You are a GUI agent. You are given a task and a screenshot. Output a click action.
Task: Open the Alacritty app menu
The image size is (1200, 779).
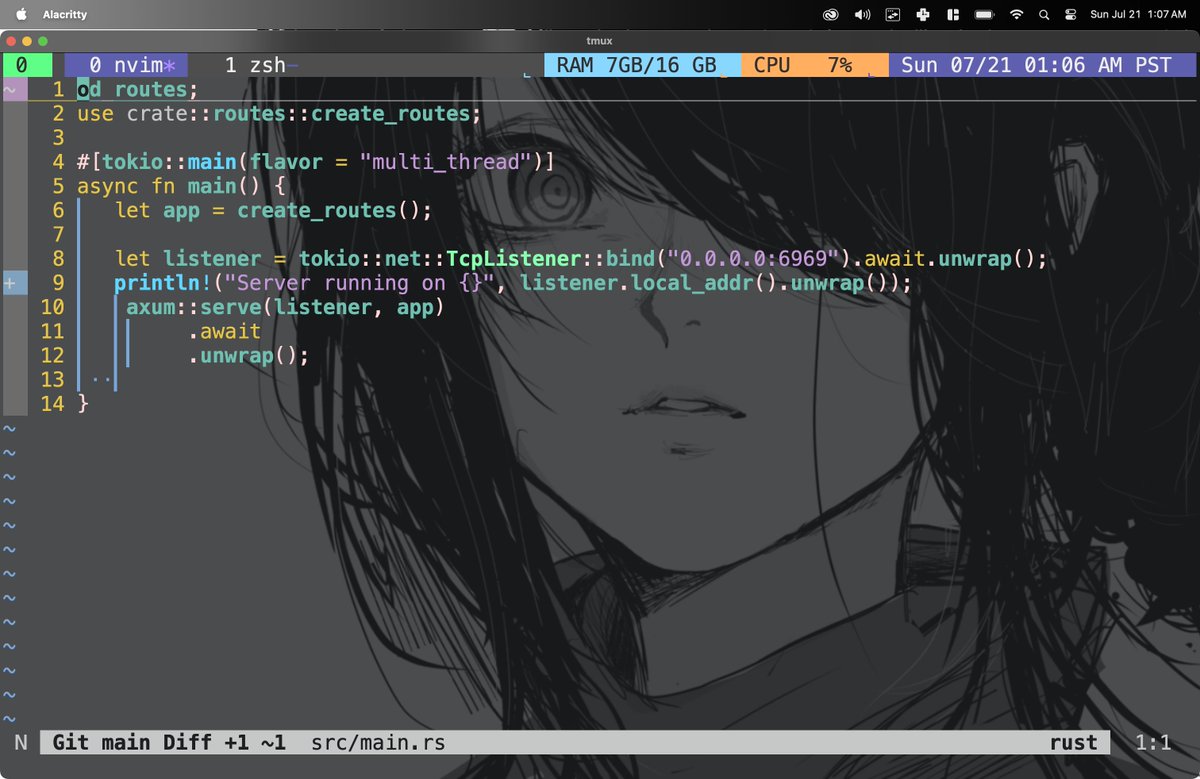64,15
